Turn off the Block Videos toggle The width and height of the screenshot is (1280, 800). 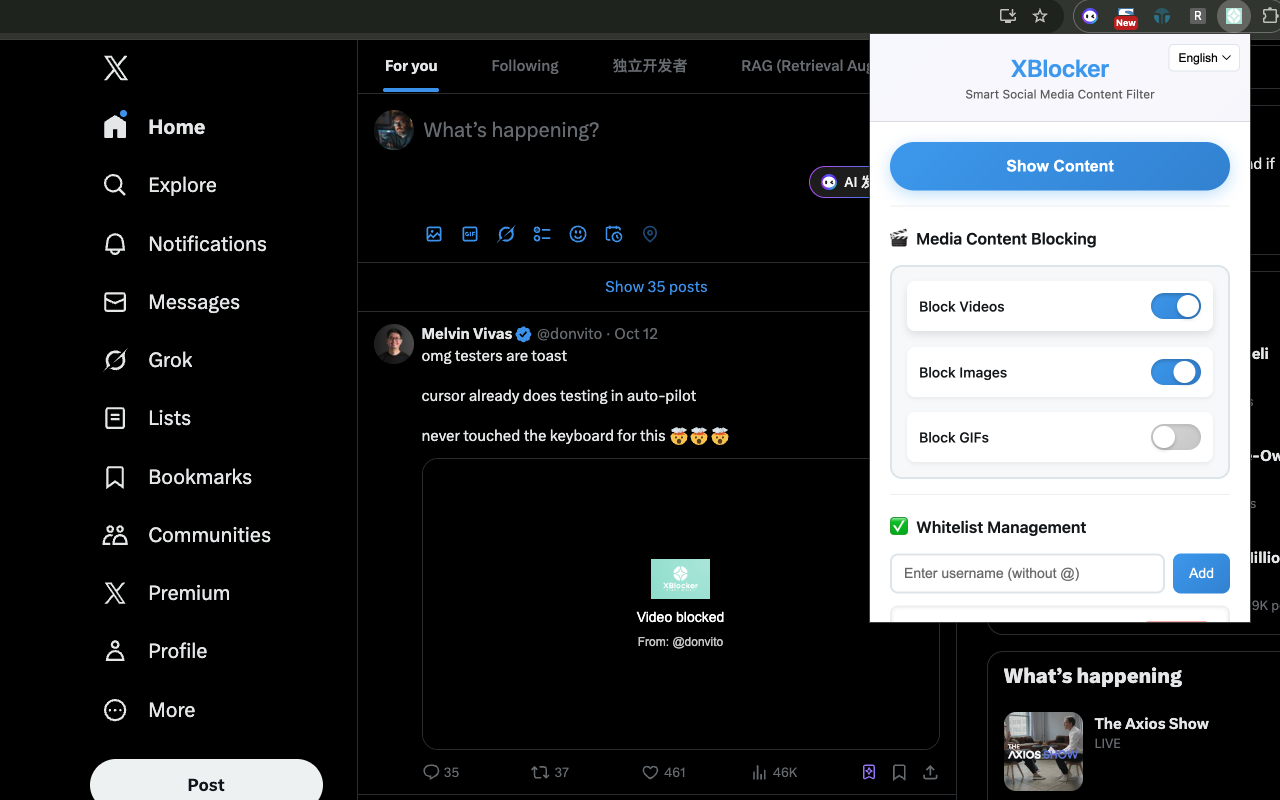click(1176, 306)
